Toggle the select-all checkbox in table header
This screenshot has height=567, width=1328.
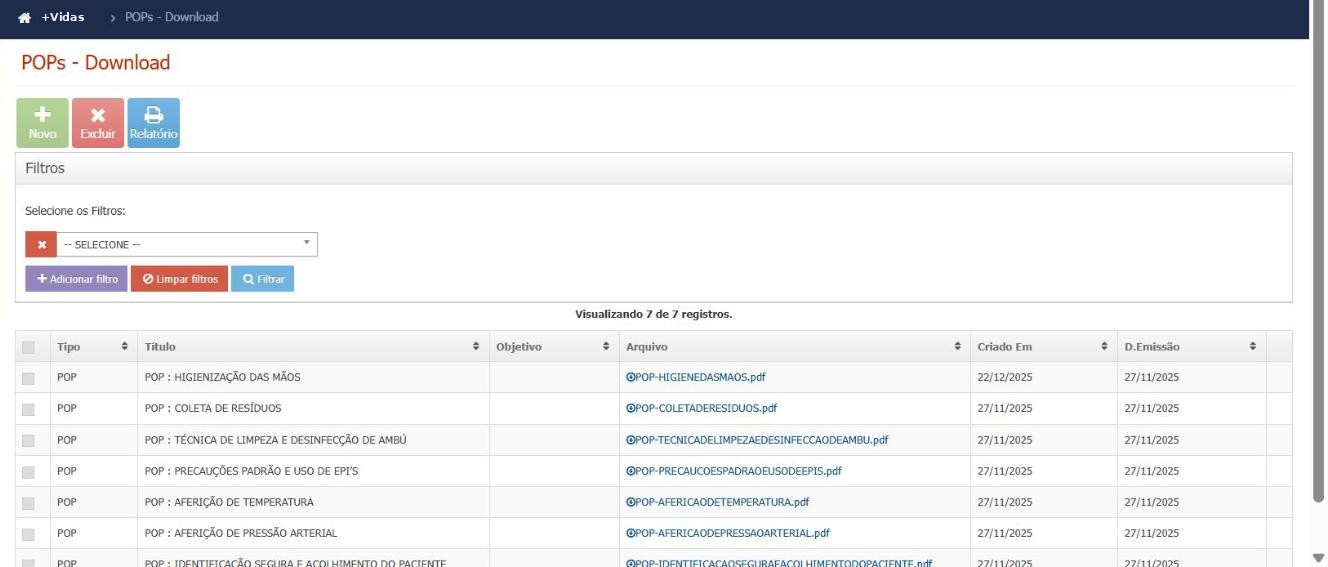pyautogui.click(x=28, y=347)
